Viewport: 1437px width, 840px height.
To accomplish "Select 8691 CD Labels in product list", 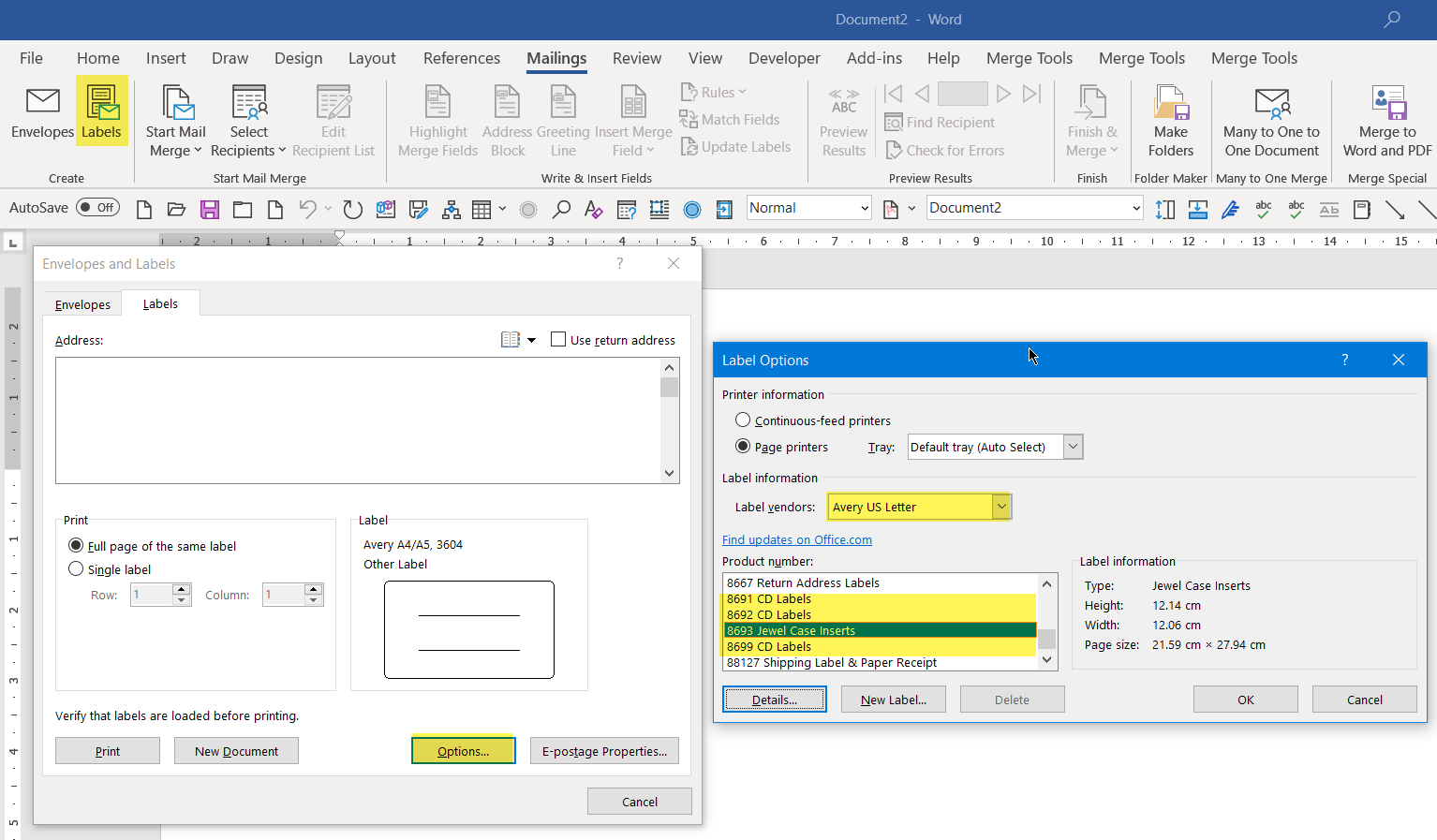I will tap(880, 598).
